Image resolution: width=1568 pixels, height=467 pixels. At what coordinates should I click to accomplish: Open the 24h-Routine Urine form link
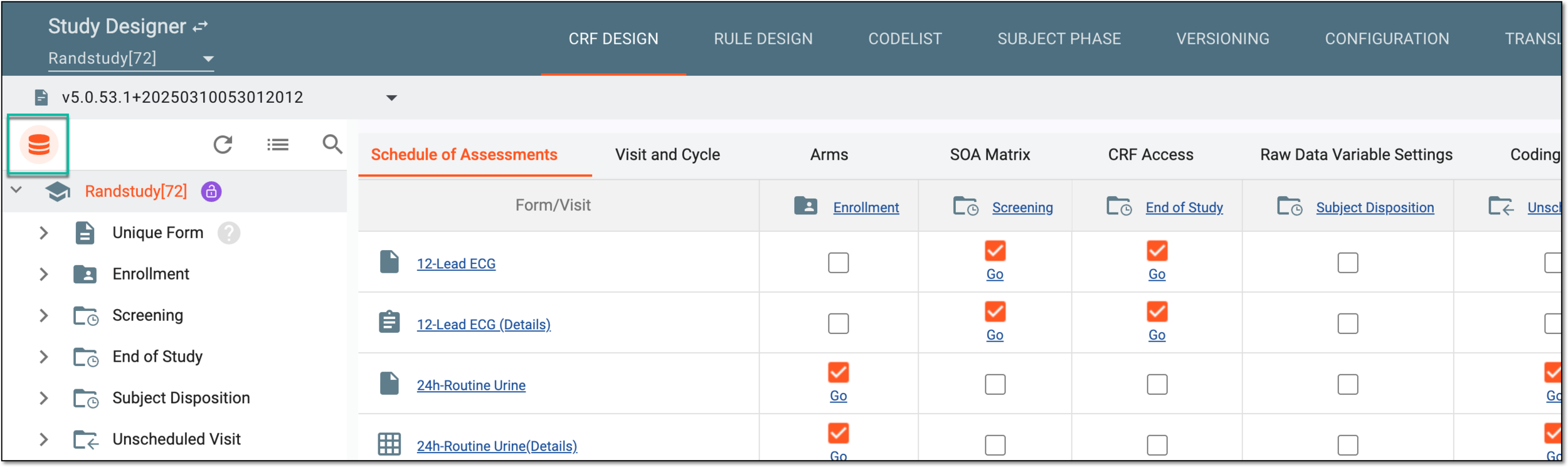[x=471, y=386]
